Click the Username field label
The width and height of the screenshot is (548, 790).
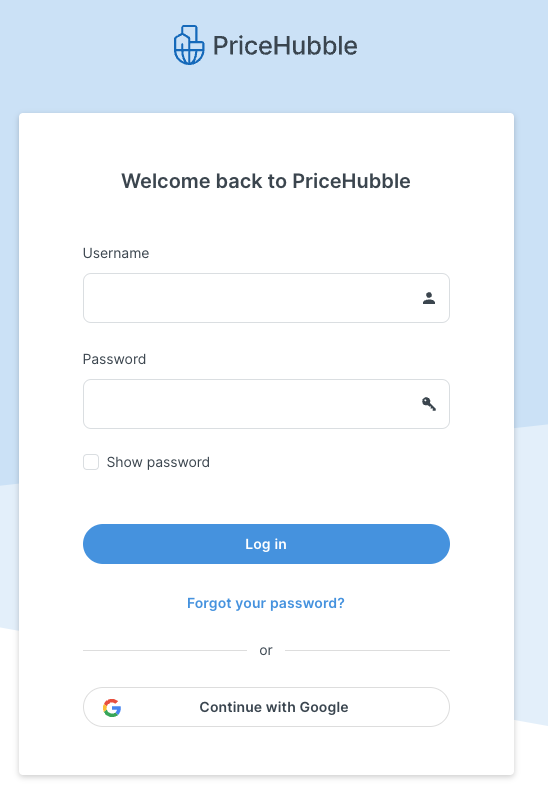tap(116, 253)
